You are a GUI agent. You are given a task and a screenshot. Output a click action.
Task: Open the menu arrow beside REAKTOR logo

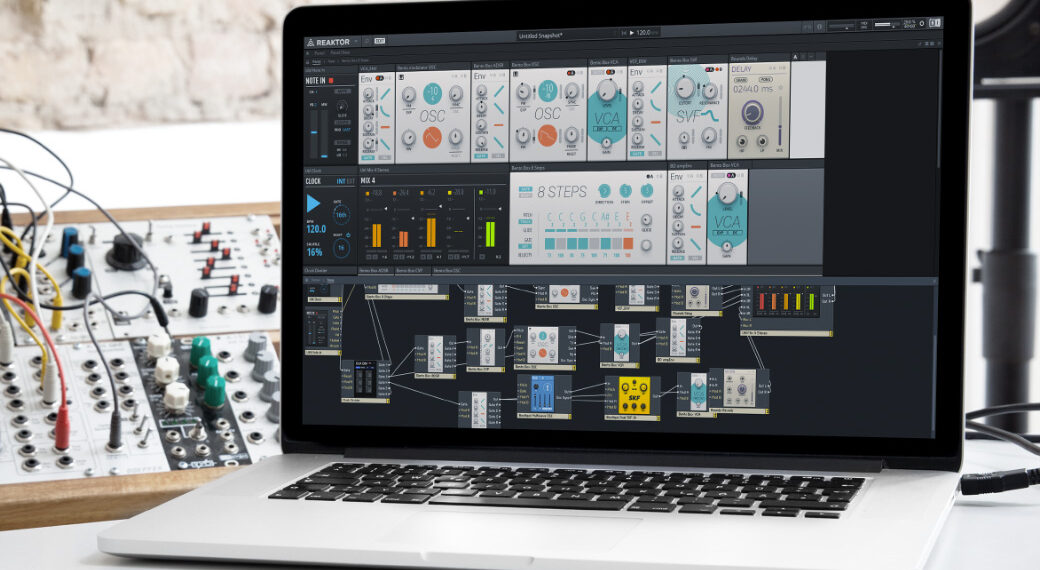(x=356, y=42)
